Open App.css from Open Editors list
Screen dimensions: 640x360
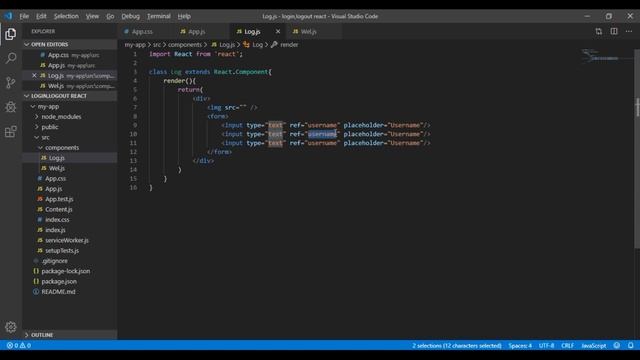click(x=69, y=55)
